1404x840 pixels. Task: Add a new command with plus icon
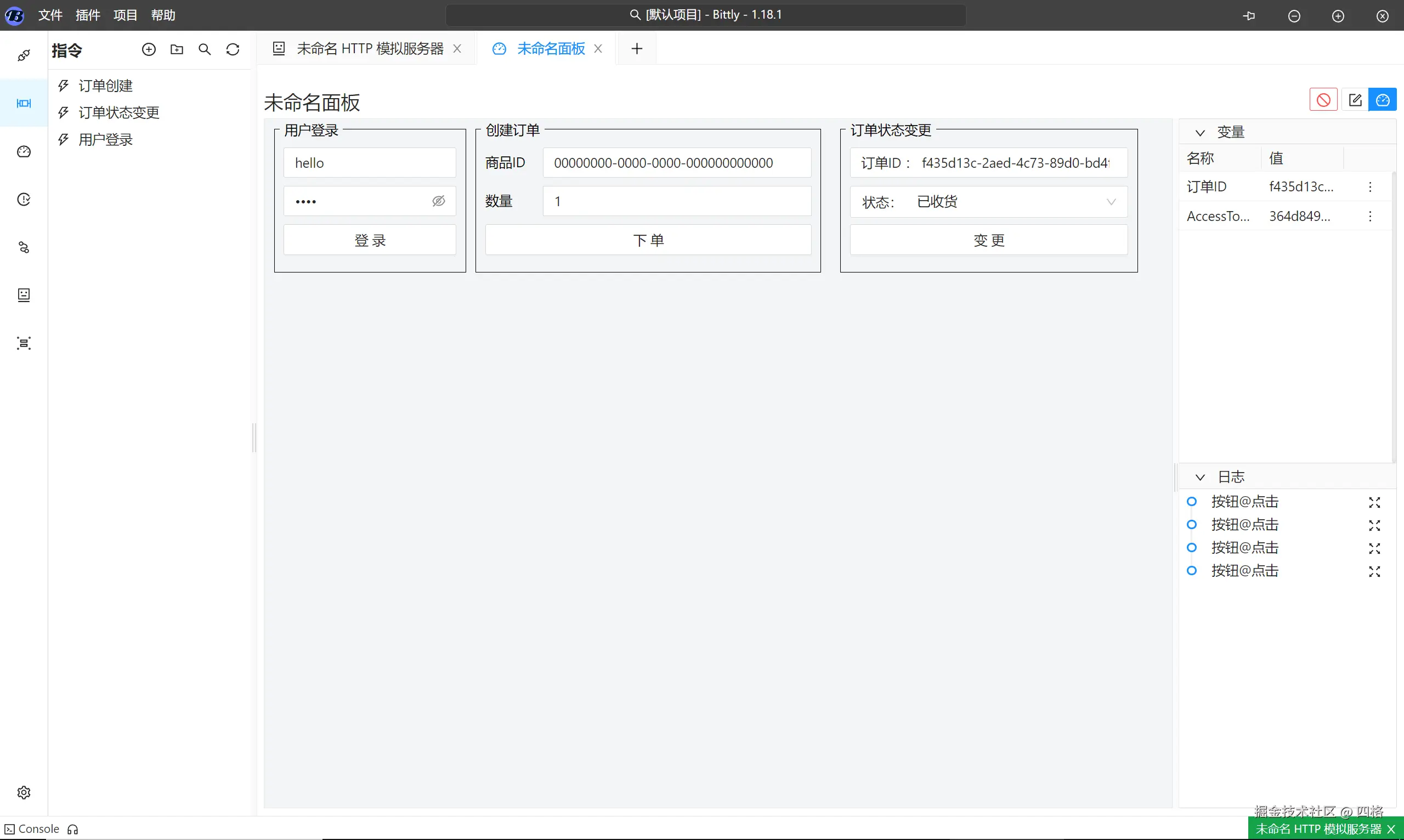(148, 50)
